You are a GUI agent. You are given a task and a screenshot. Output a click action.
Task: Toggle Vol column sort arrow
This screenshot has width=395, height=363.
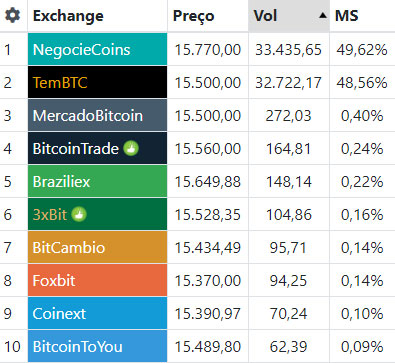coord(322,15)
